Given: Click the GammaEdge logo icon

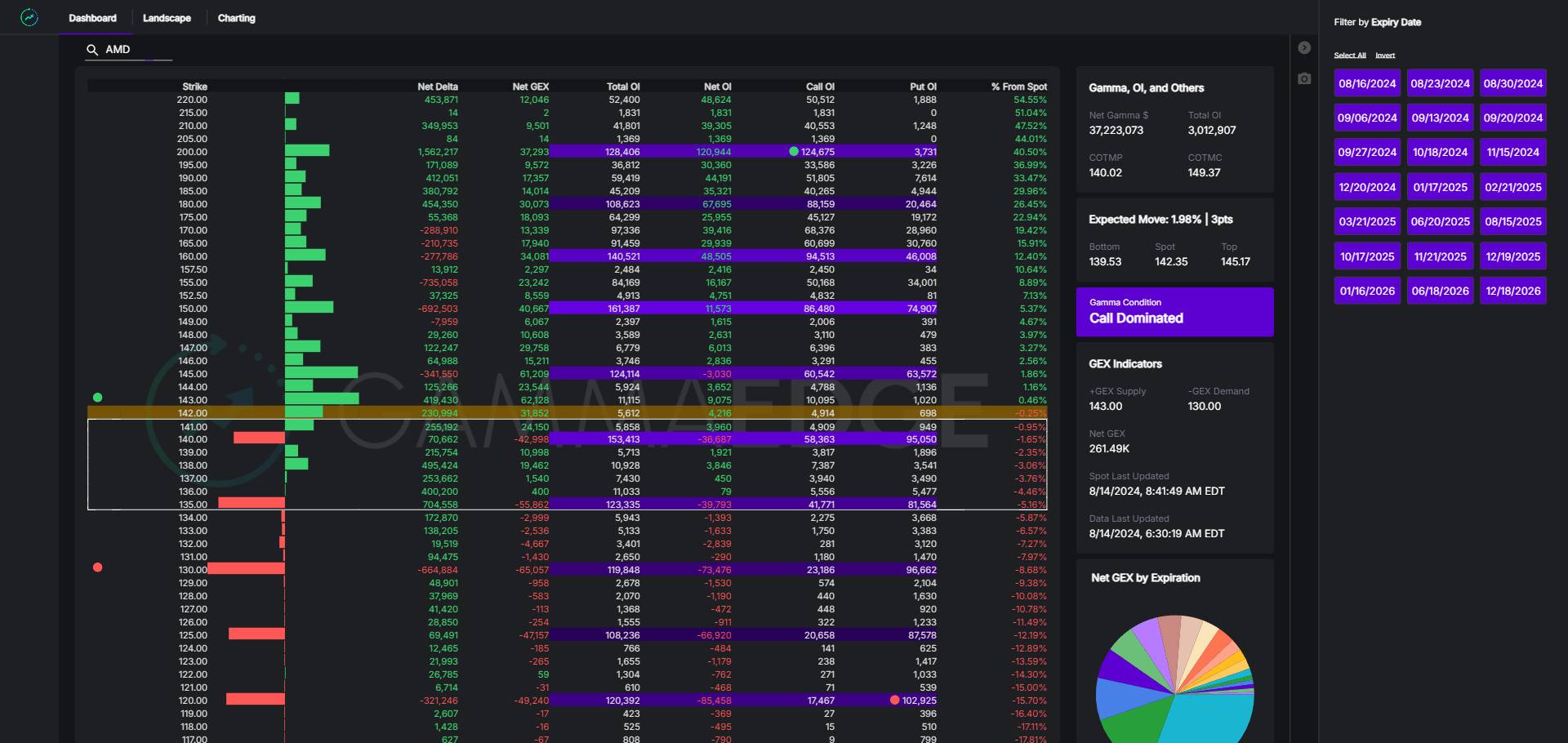Looking at the screenshot, I should [x=29, y=17].
